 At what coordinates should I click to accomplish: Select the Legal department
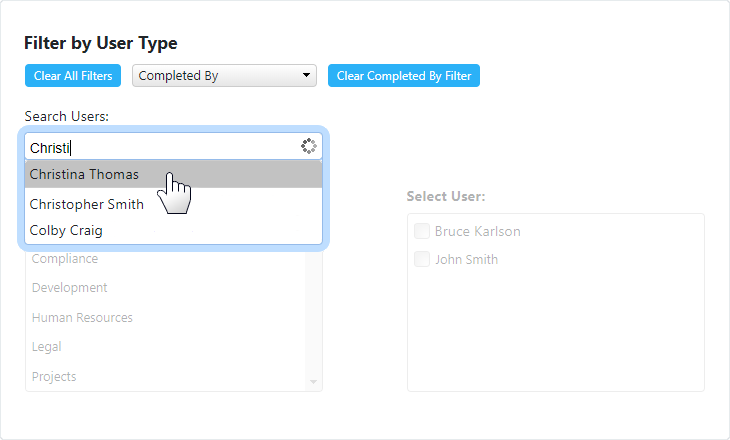tap(47, 347)
